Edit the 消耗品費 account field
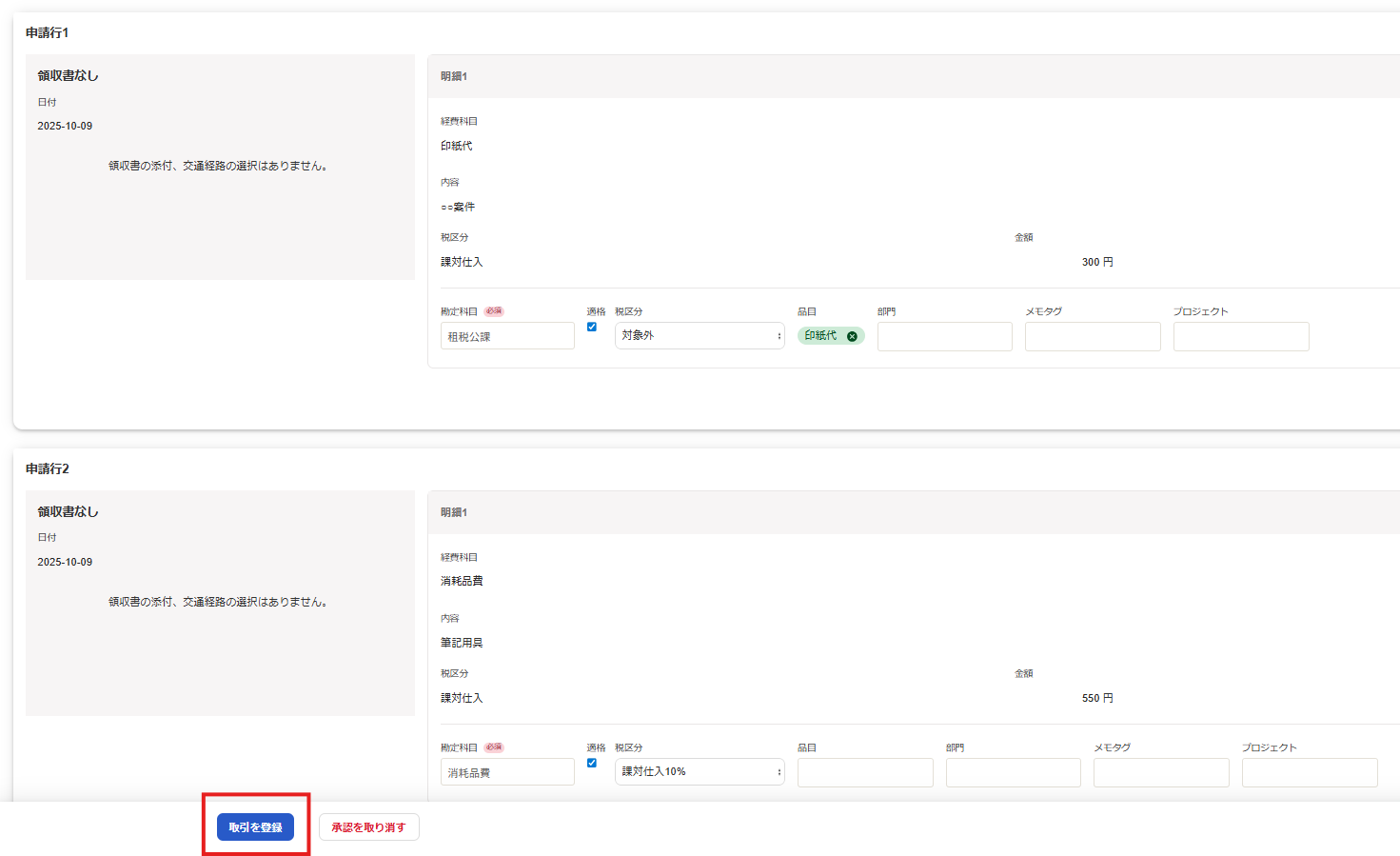 (507, 772)
